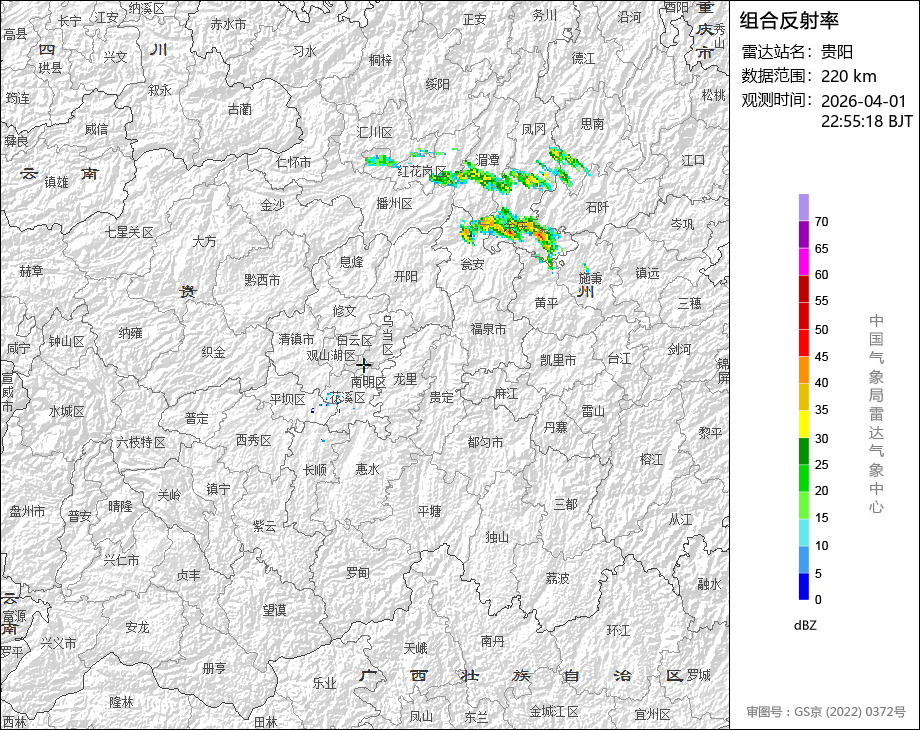Screen dimensions: 920x730
Task: Click the legend value 25
Action: coord(821,465)
